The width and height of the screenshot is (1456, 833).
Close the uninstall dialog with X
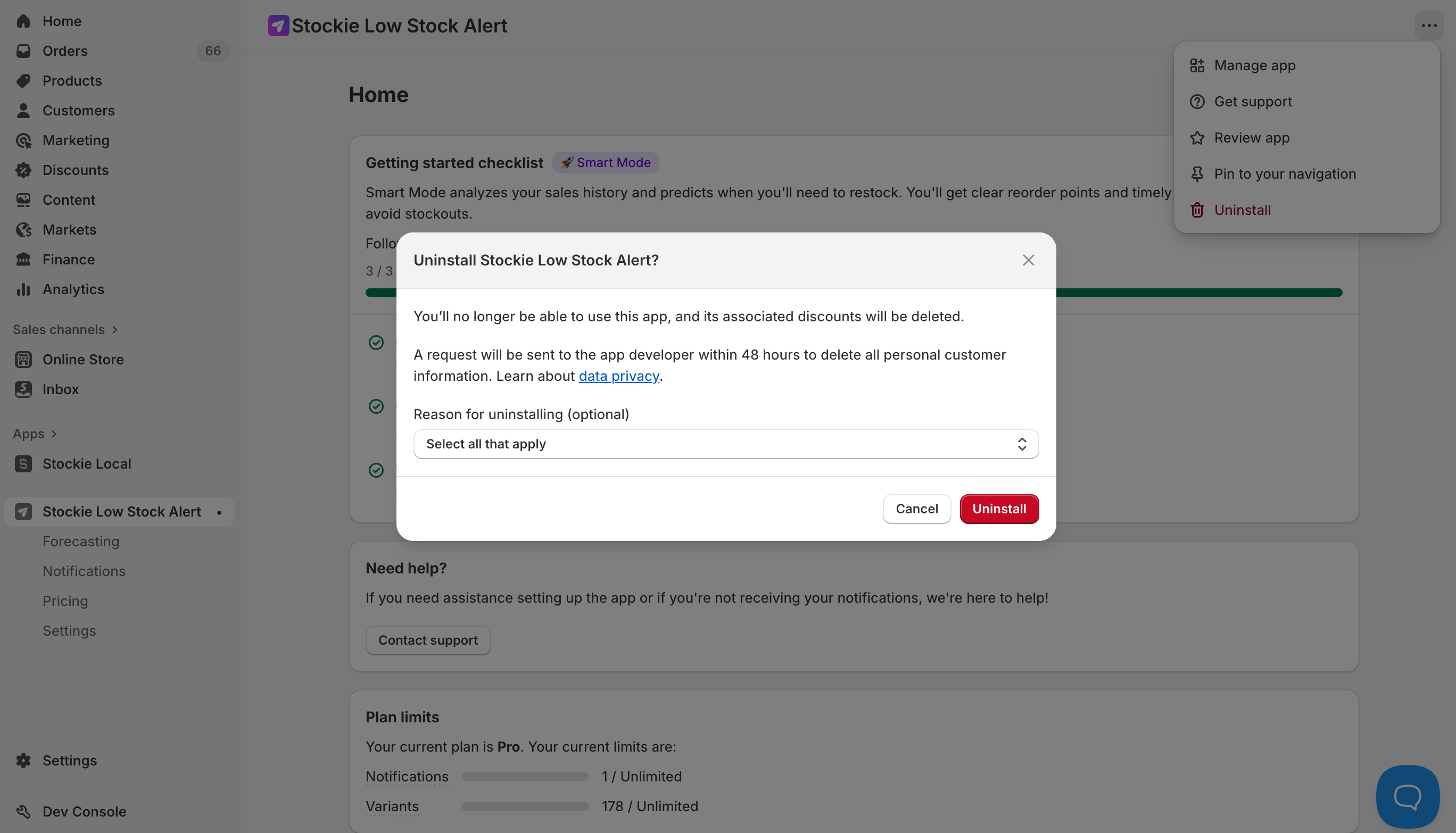1029,260
